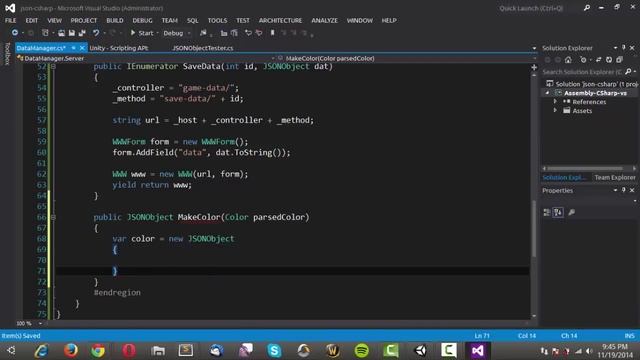640x360 pixels.
Task: Open the HELP menu
Action: 389,20
